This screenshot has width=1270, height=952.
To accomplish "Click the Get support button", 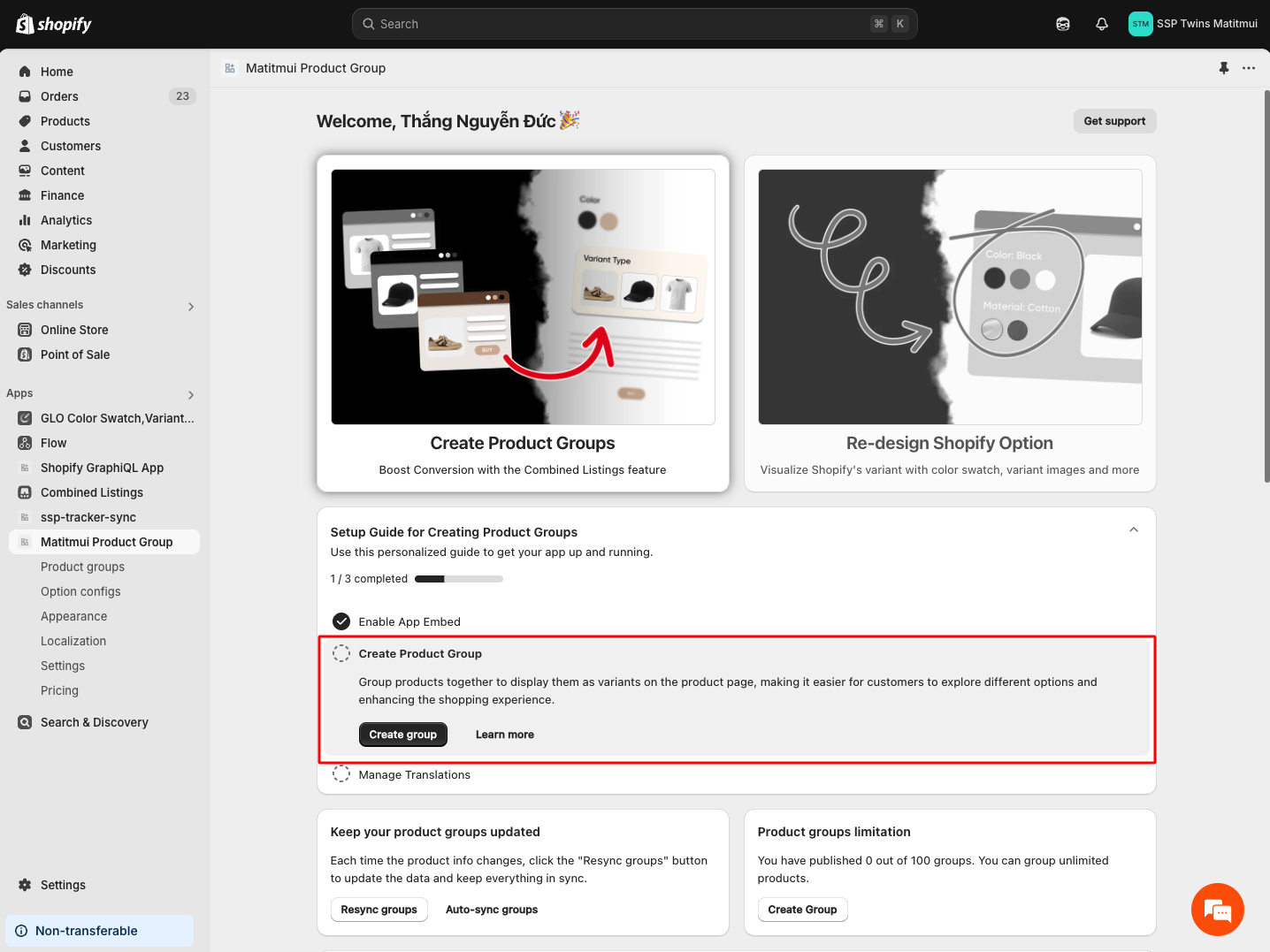I will pos(1114,121).
